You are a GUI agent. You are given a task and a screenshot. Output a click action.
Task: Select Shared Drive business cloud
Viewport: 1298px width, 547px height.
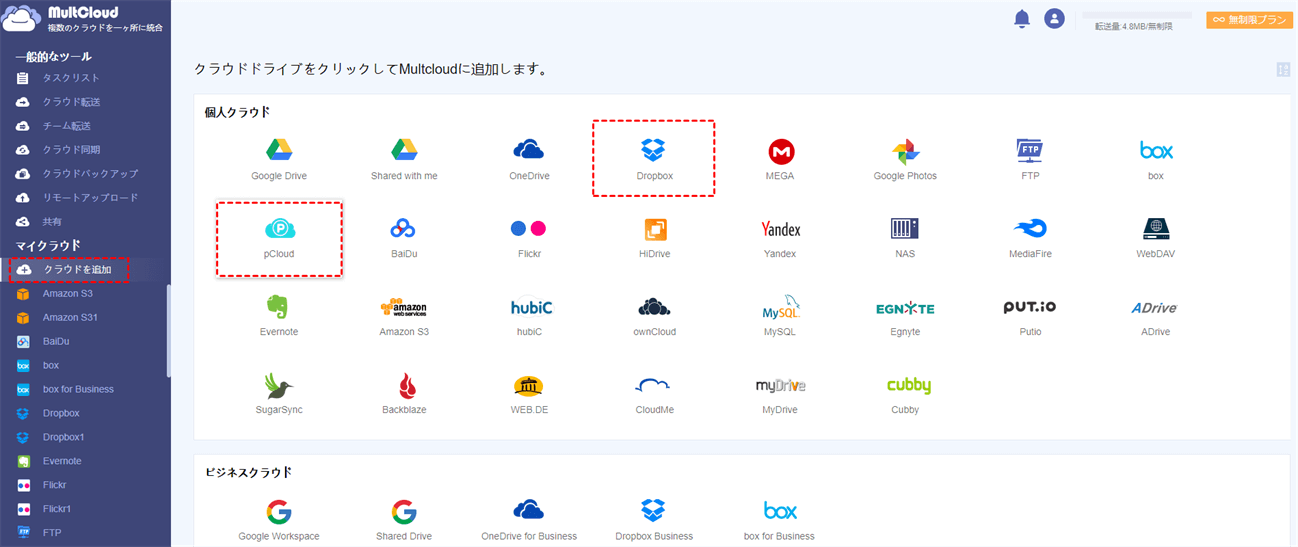click(404, 521)
